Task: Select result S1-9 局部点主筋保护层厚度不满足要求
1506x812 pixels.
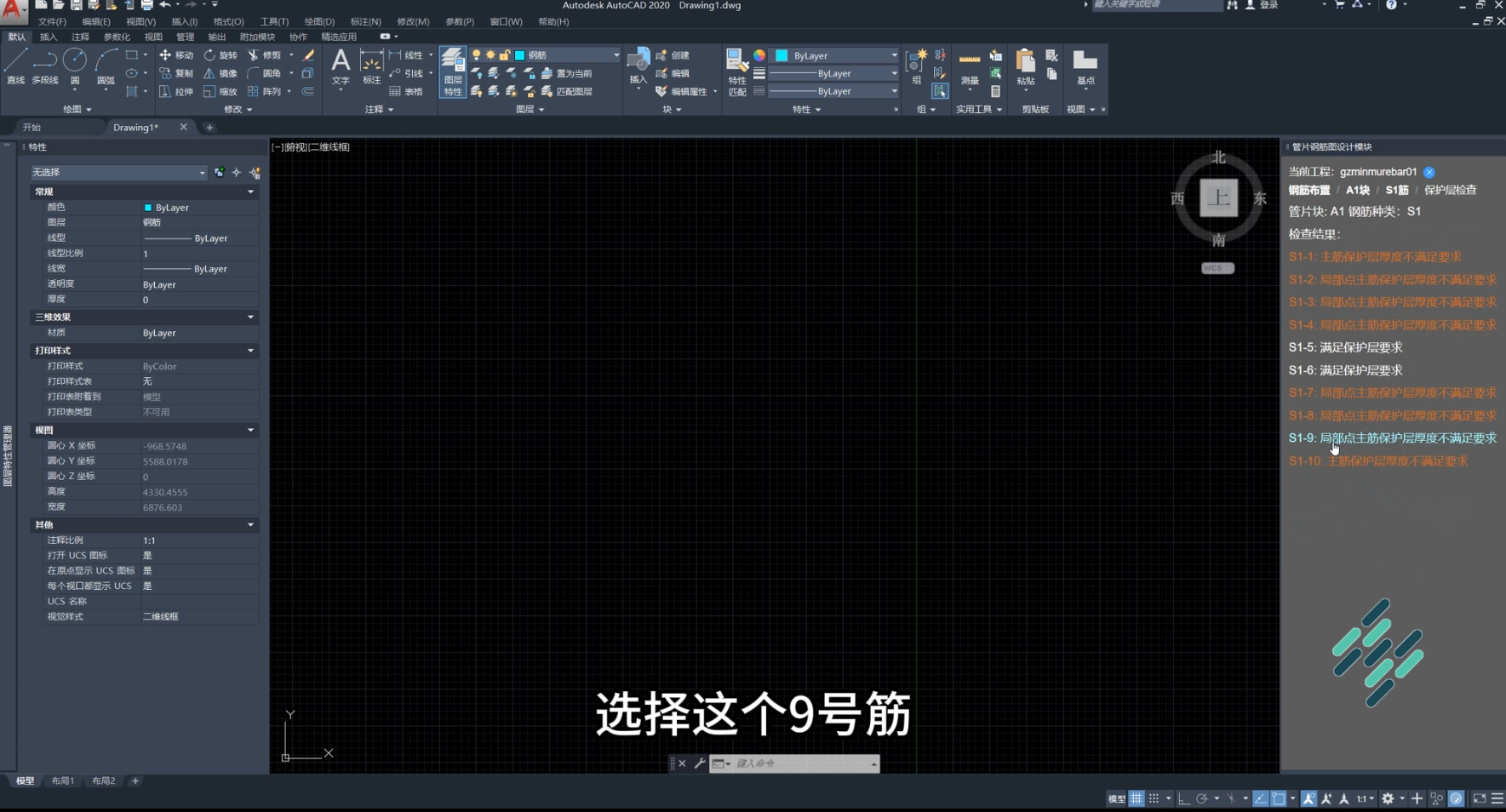Action: point(1392,438)
